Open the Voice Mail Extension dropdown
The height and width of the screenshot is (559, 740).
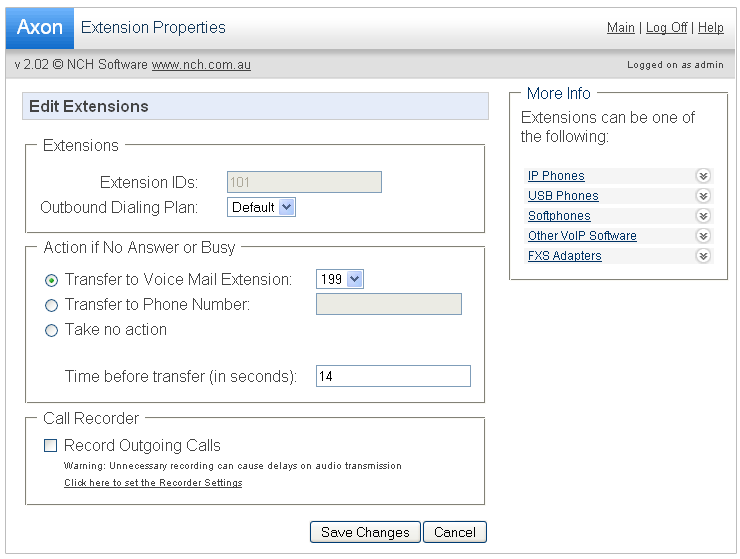(x=340, y=279)
